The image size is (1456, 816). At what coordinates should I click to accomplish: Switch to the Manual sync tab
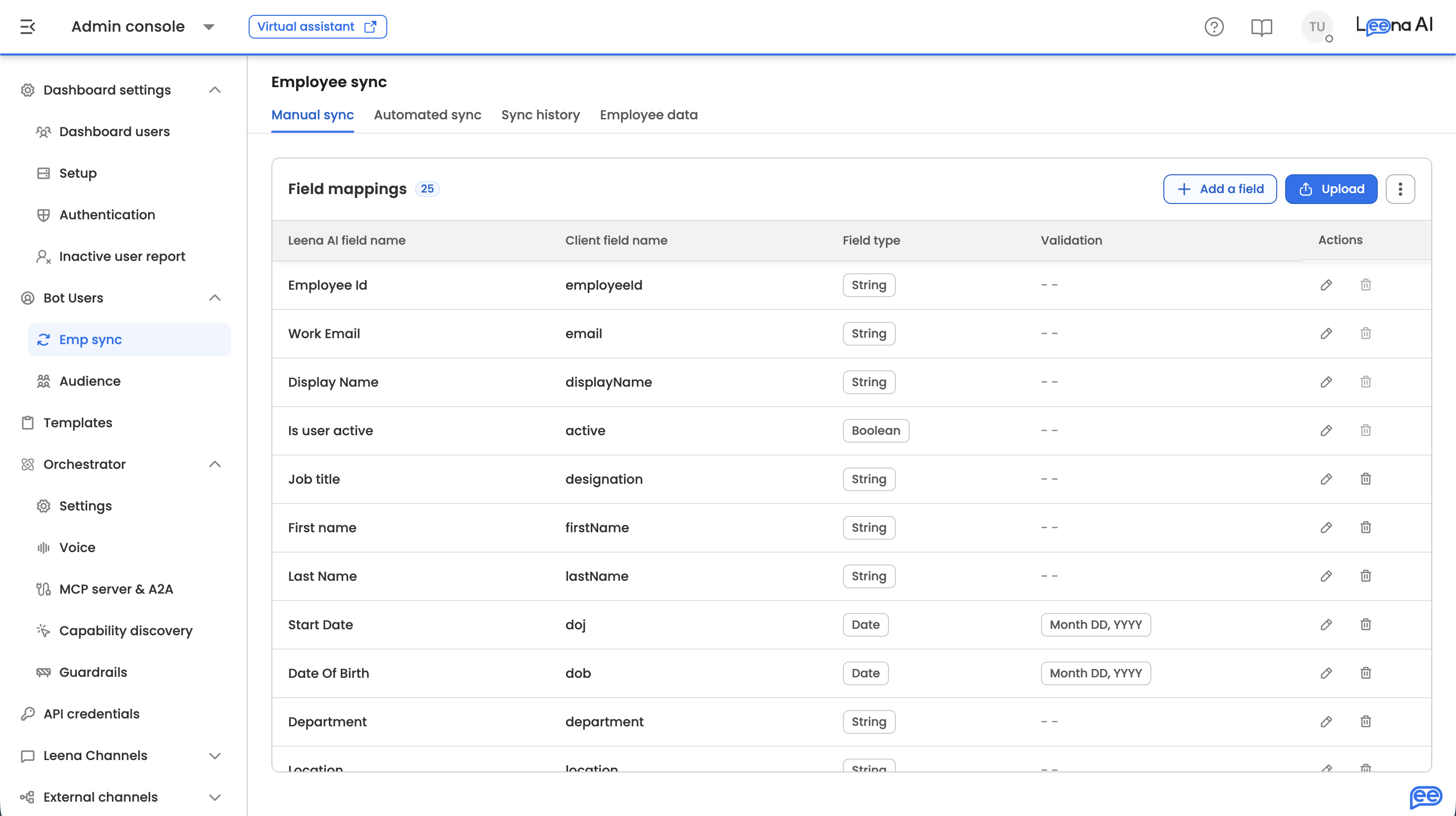312,115
